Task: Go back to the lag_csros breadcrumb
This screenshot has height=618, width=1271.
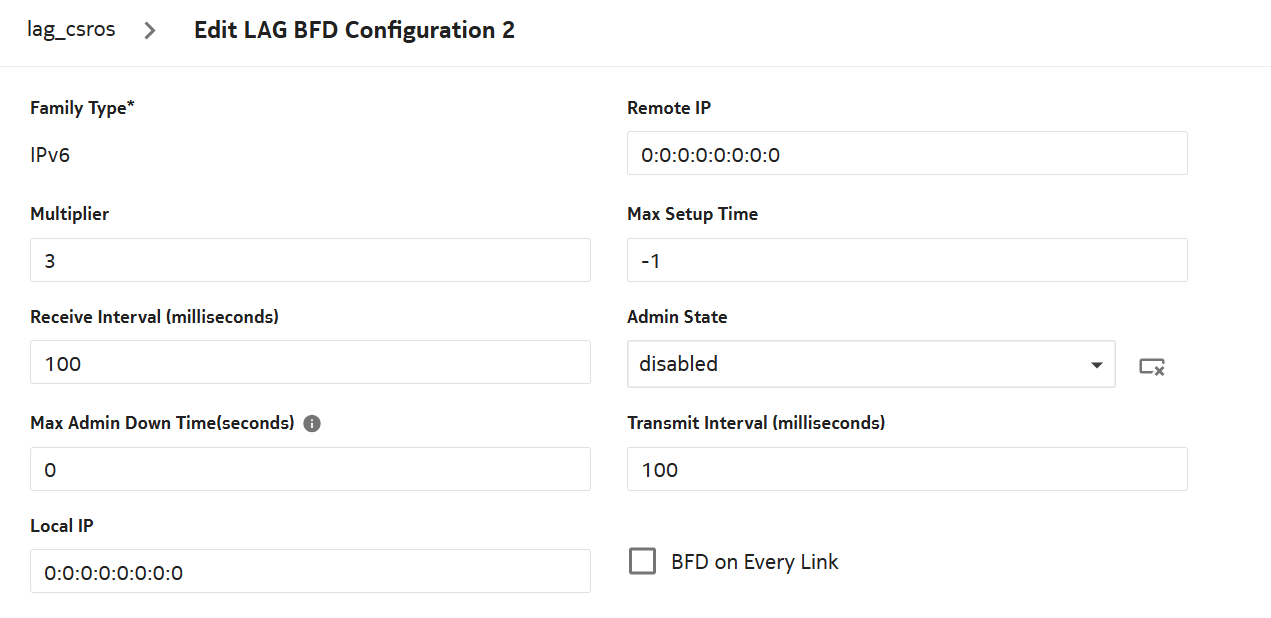Action: [71, 30]
